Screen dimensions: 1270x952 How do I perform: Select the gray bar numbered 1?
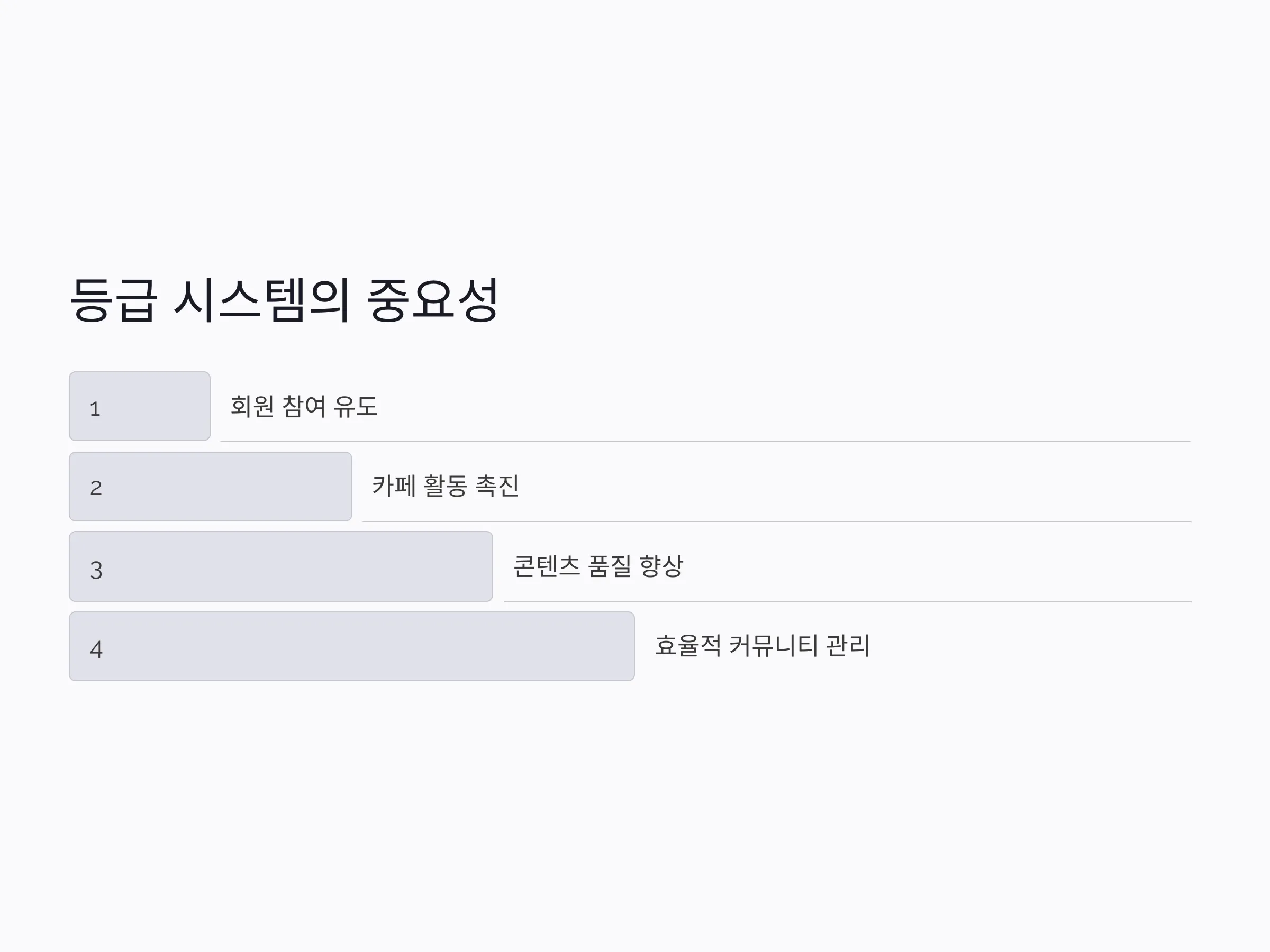(140, 406)
